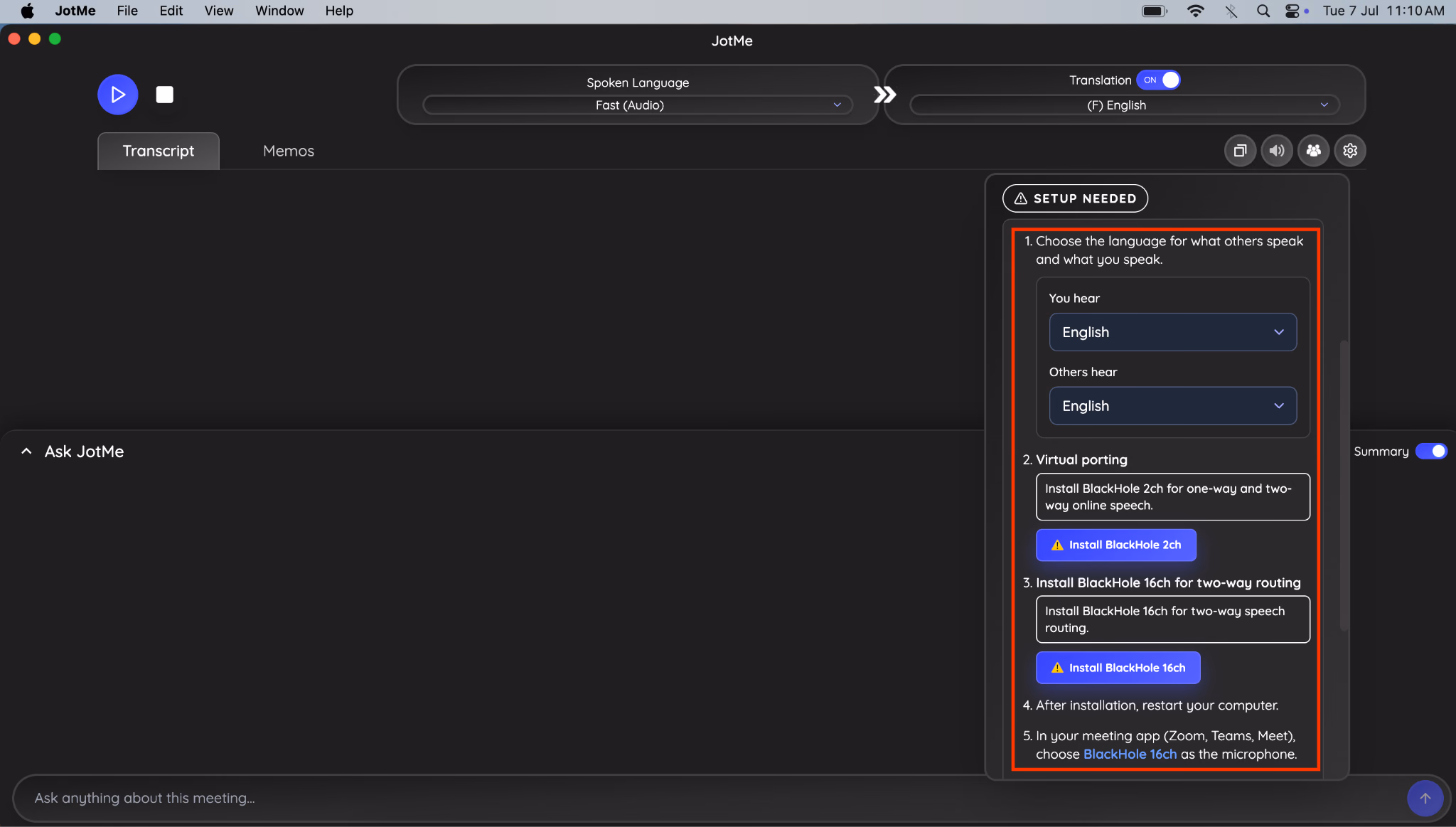Screen dimensions: 1456x827
Task: Open the Window menu
Action: coord(279,11)
